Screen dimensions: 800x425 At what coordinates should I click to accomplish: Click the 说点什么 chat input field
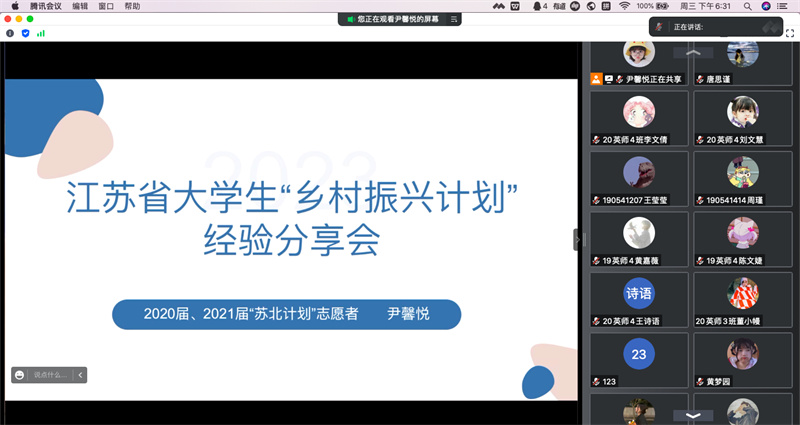click(50, 375)
